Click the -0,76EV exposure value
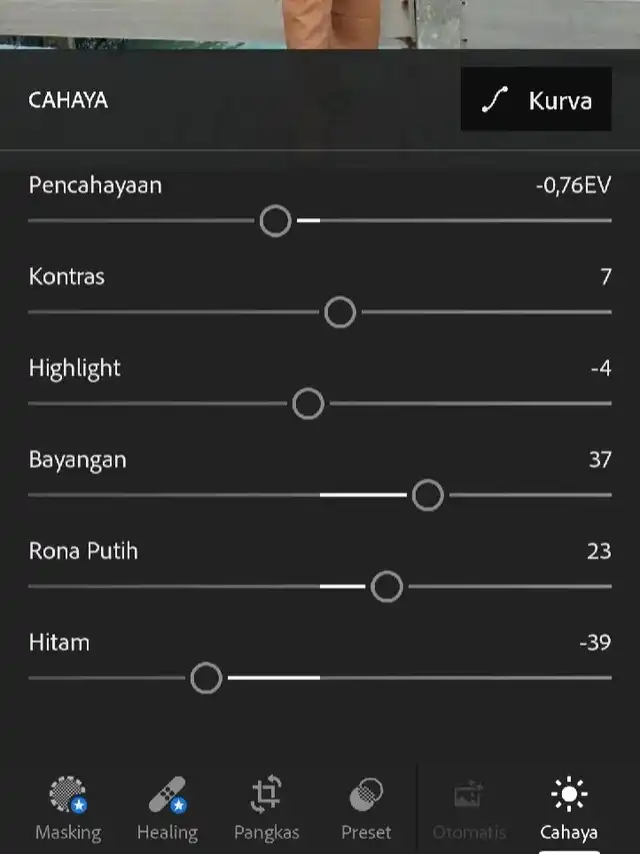The width and height of the screenshot is (640, 854). tap(574, 185)
